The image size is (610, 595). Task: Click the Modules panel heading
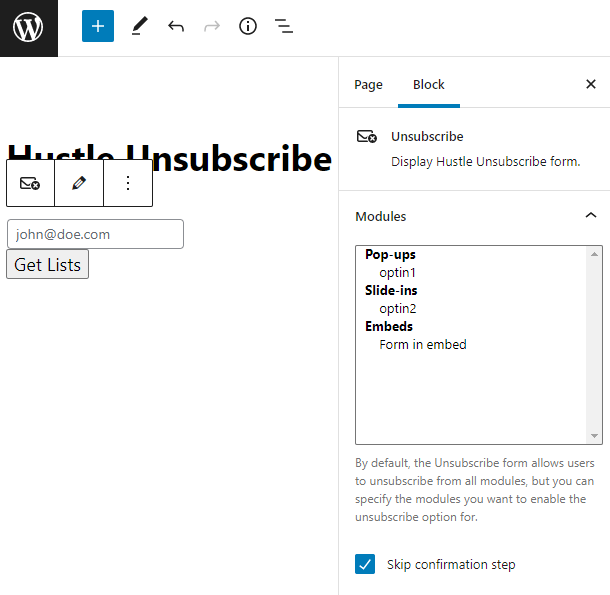tap(380, 216)
